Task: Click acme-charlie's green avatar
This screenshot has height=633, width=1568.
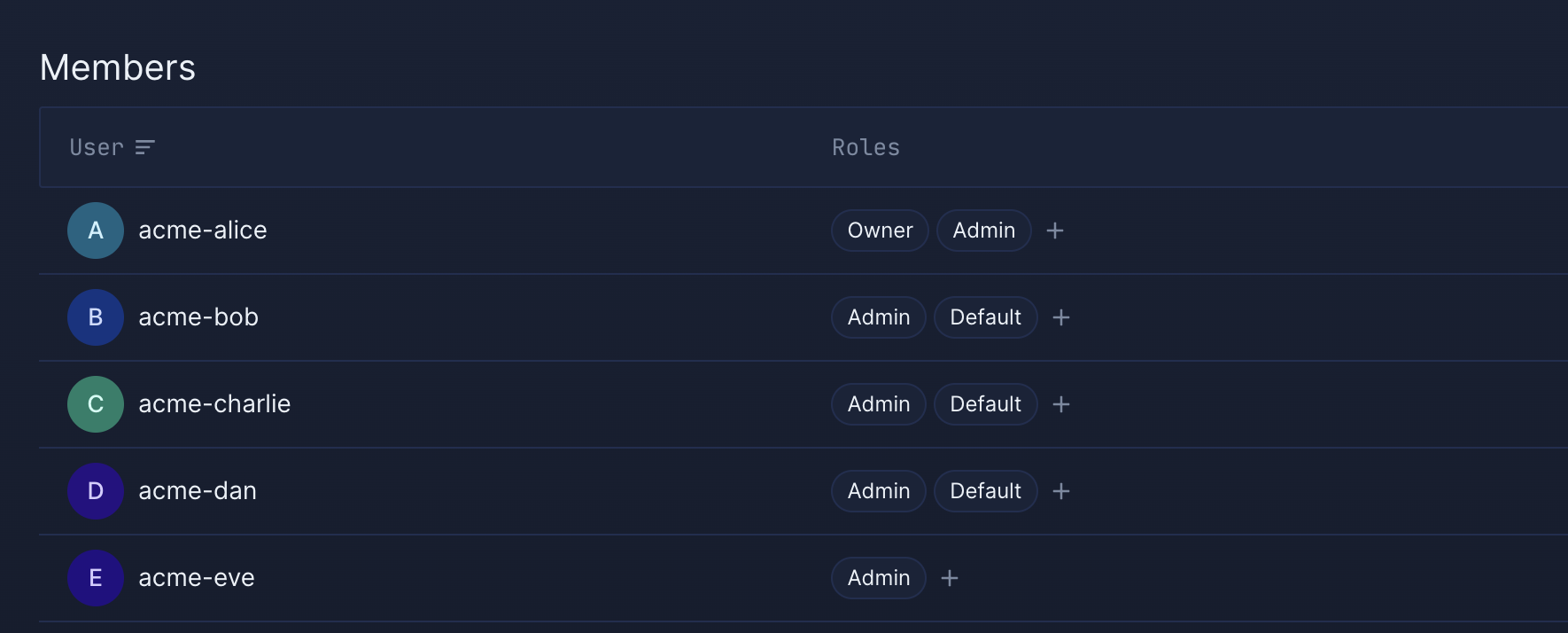Action: (95, 403)
